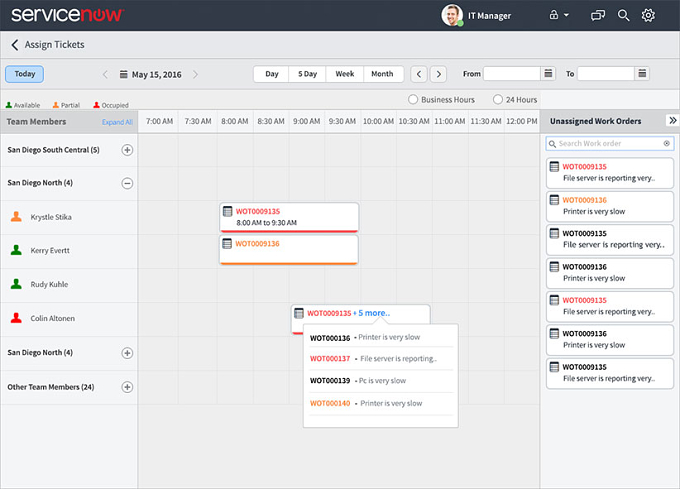680x489 pixels.
Task: Open the chat conversations icon
Action: click(x=598, y=16)
